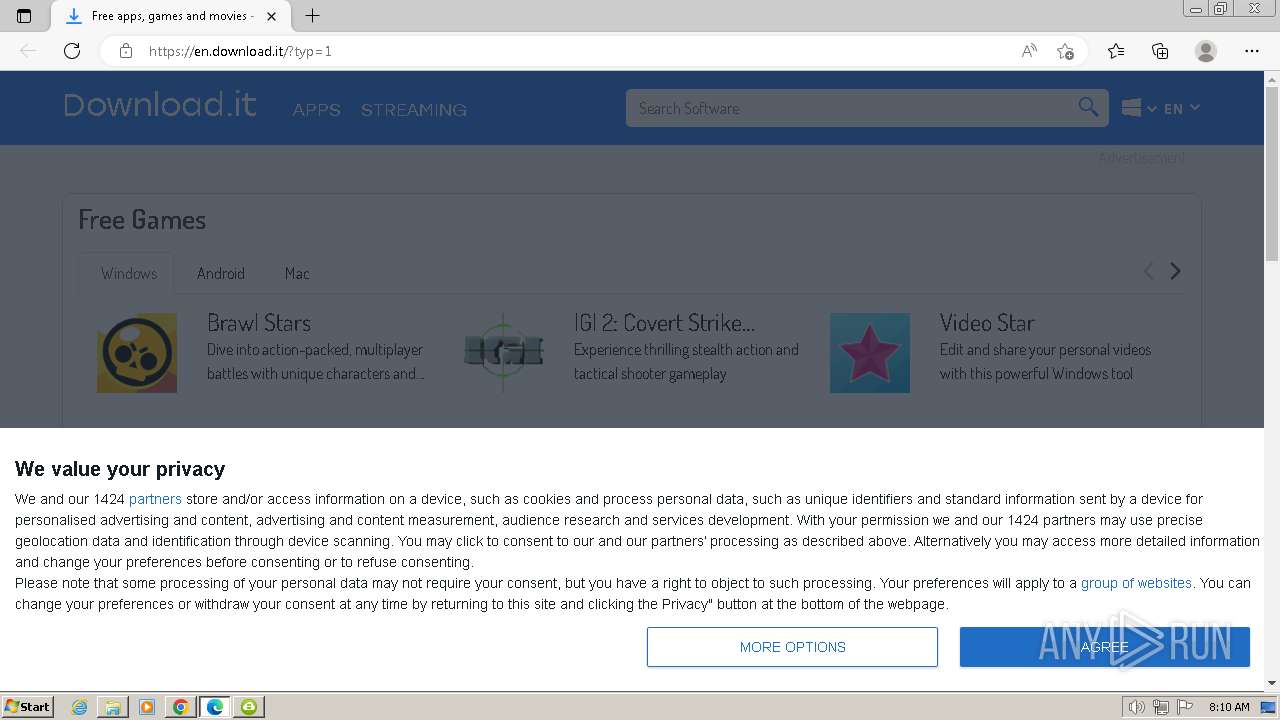Click the scrollbar down arrow
Viewport: 1280px width, 720px height.
(1272, 683)
